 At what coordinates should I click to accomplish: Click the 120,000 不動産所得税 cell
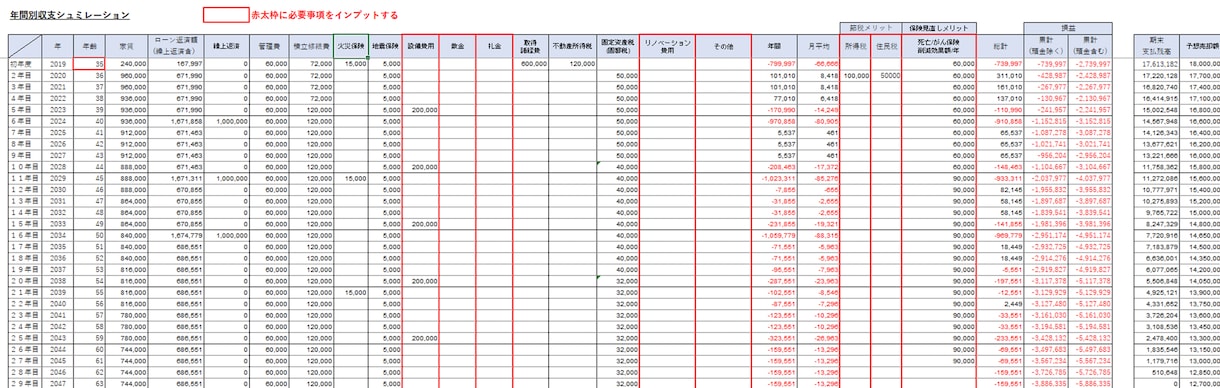pos(573,63)
